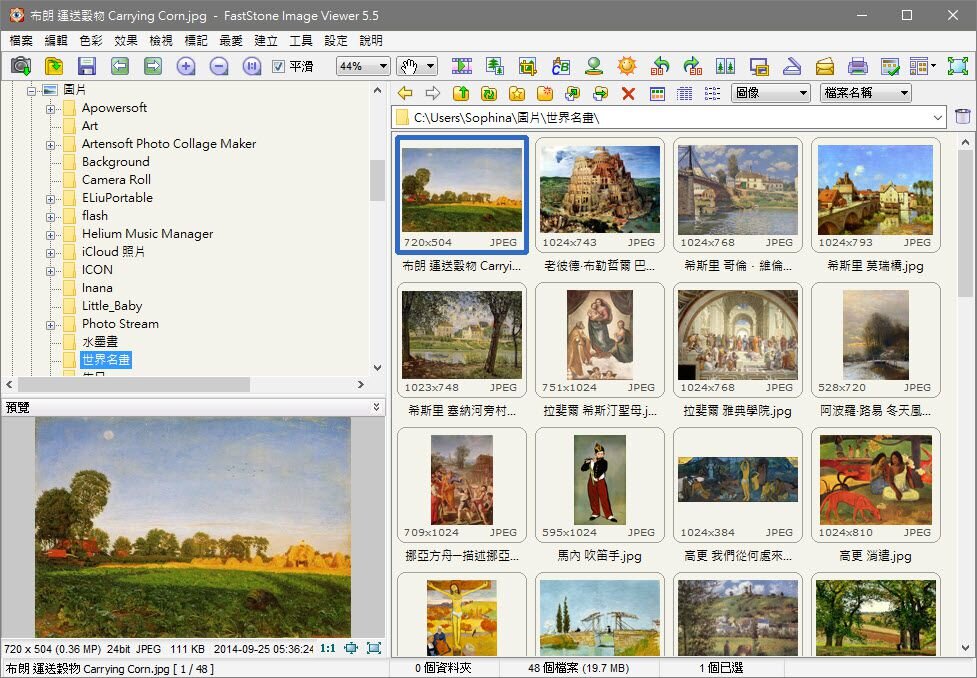Click the screen capture monitors icon
The image size is (977, 678).
tap(759, 65)
